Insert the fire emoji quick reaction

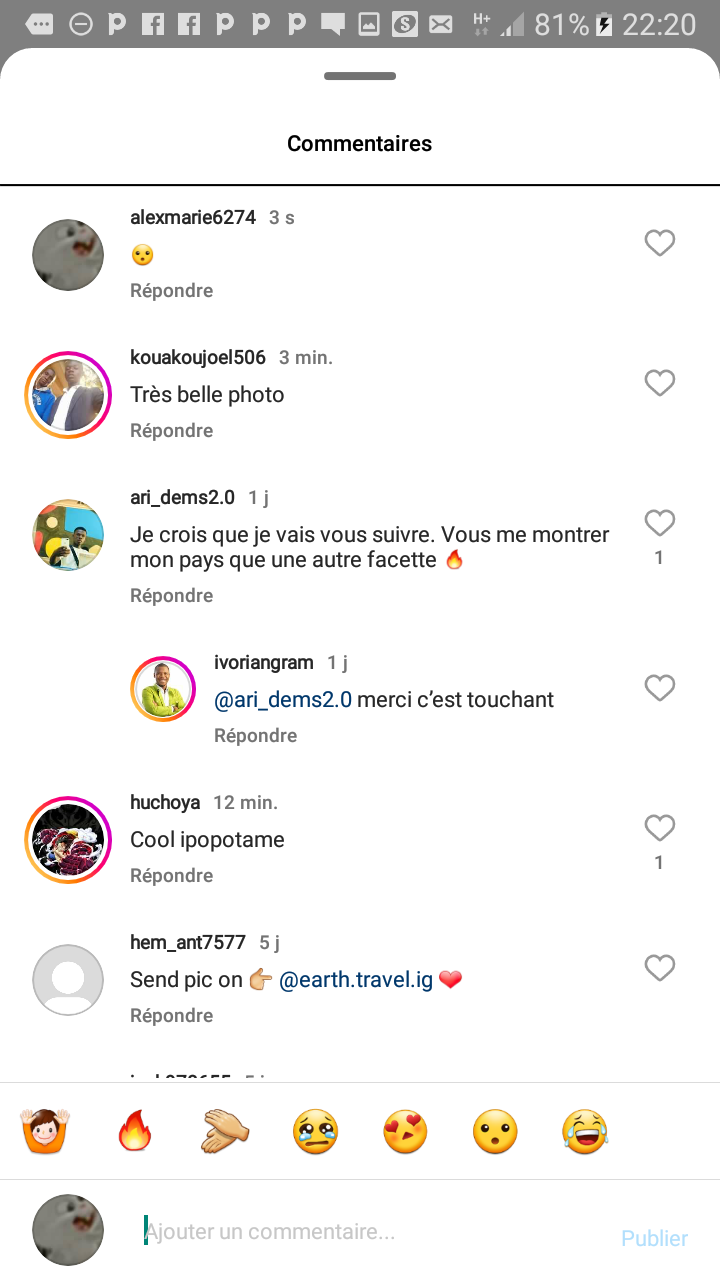tap(134, 1132)
